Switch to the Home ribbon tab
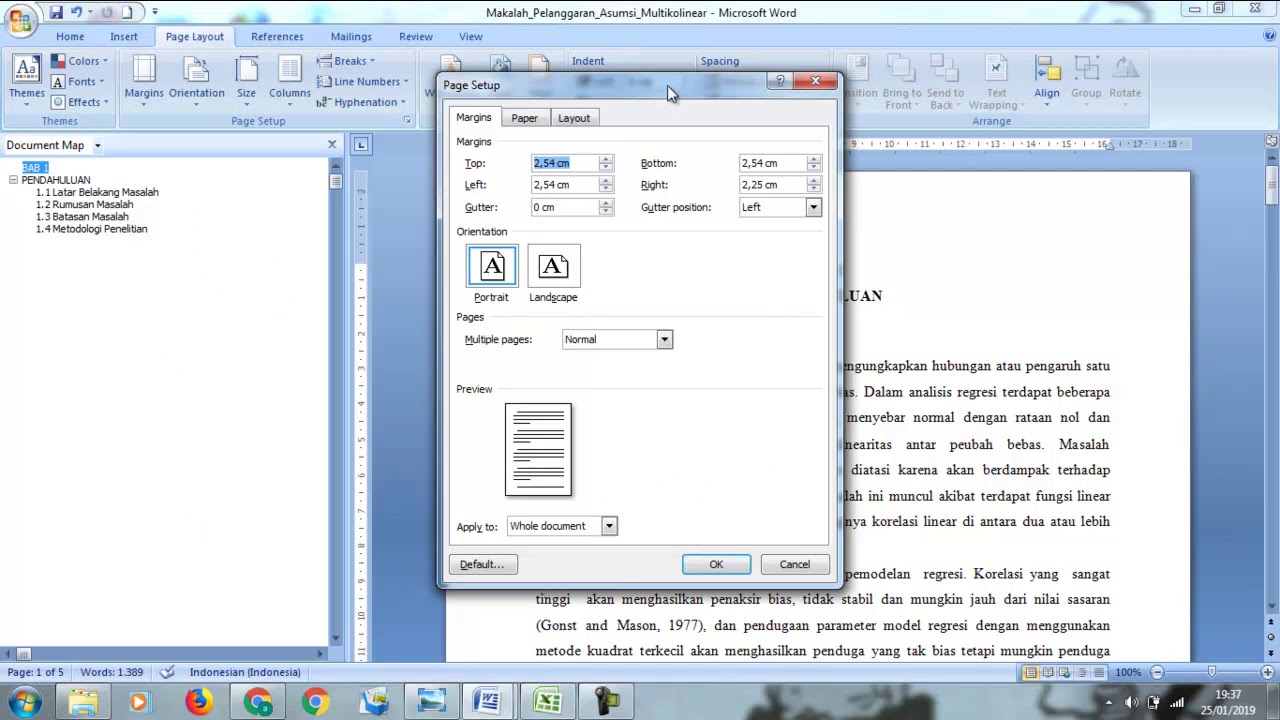 [x=70, y=37]
